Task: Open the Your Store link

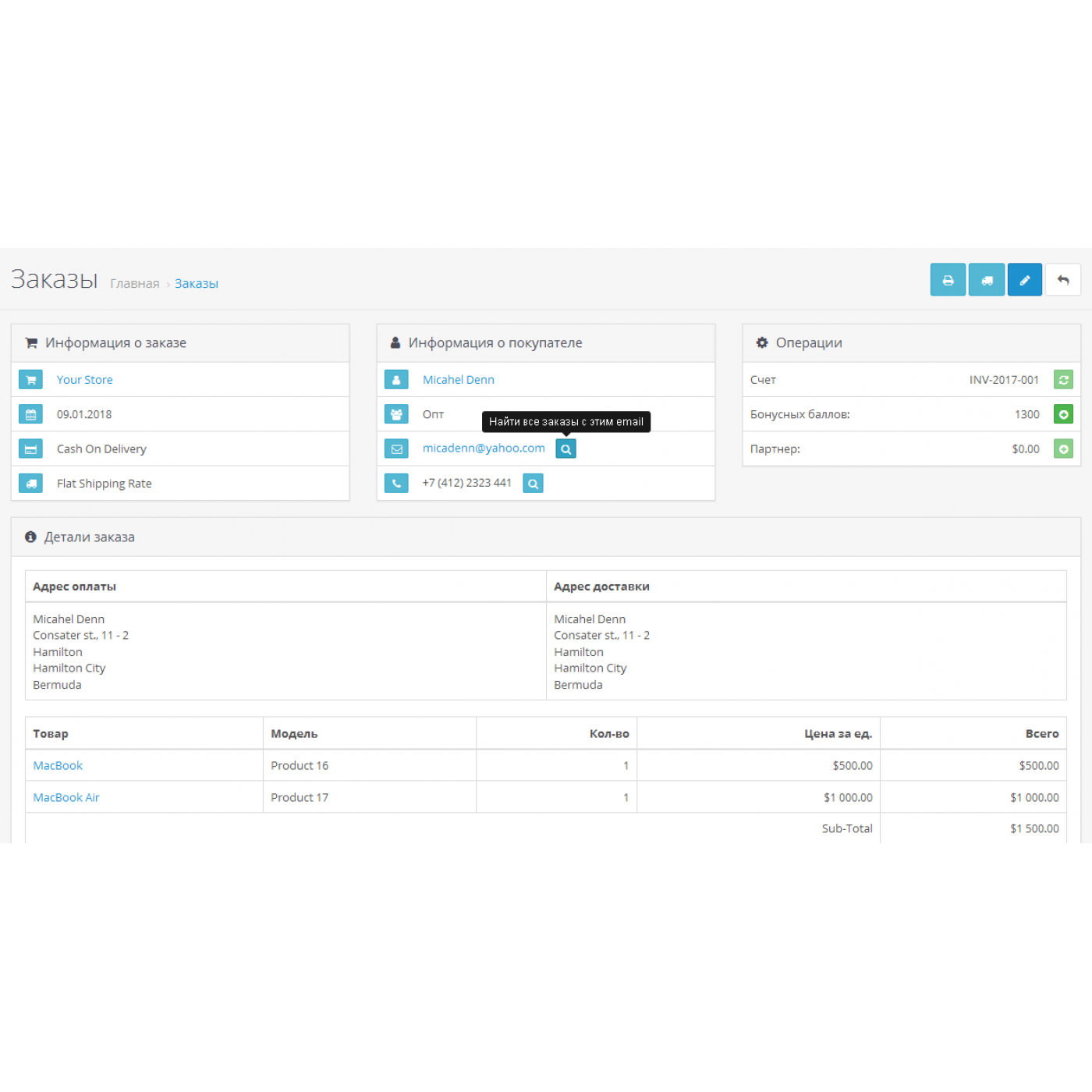Action: 84,380
